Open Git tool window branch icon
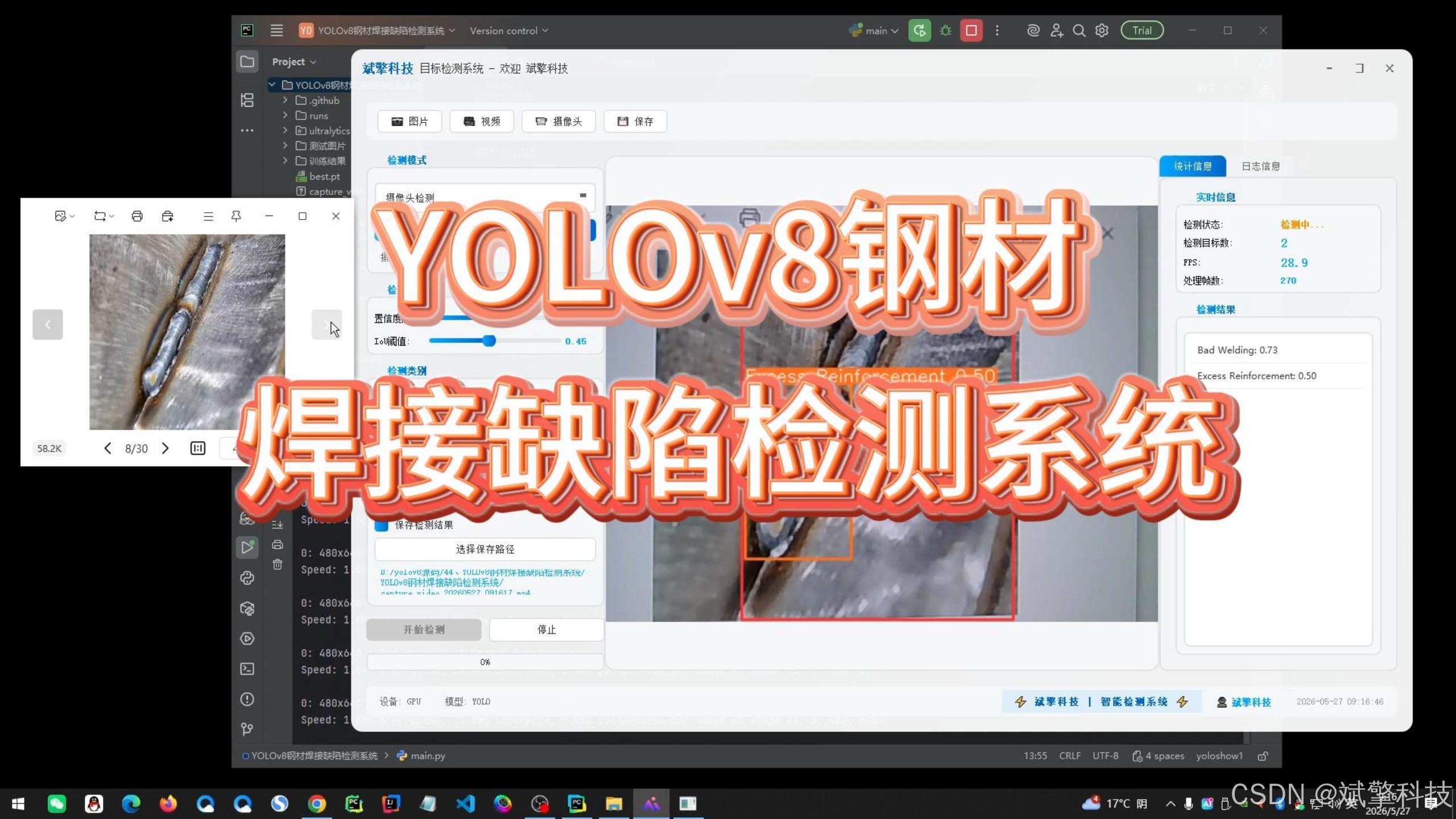Screen dimensions: 1456x819 (x=247, y=729)
